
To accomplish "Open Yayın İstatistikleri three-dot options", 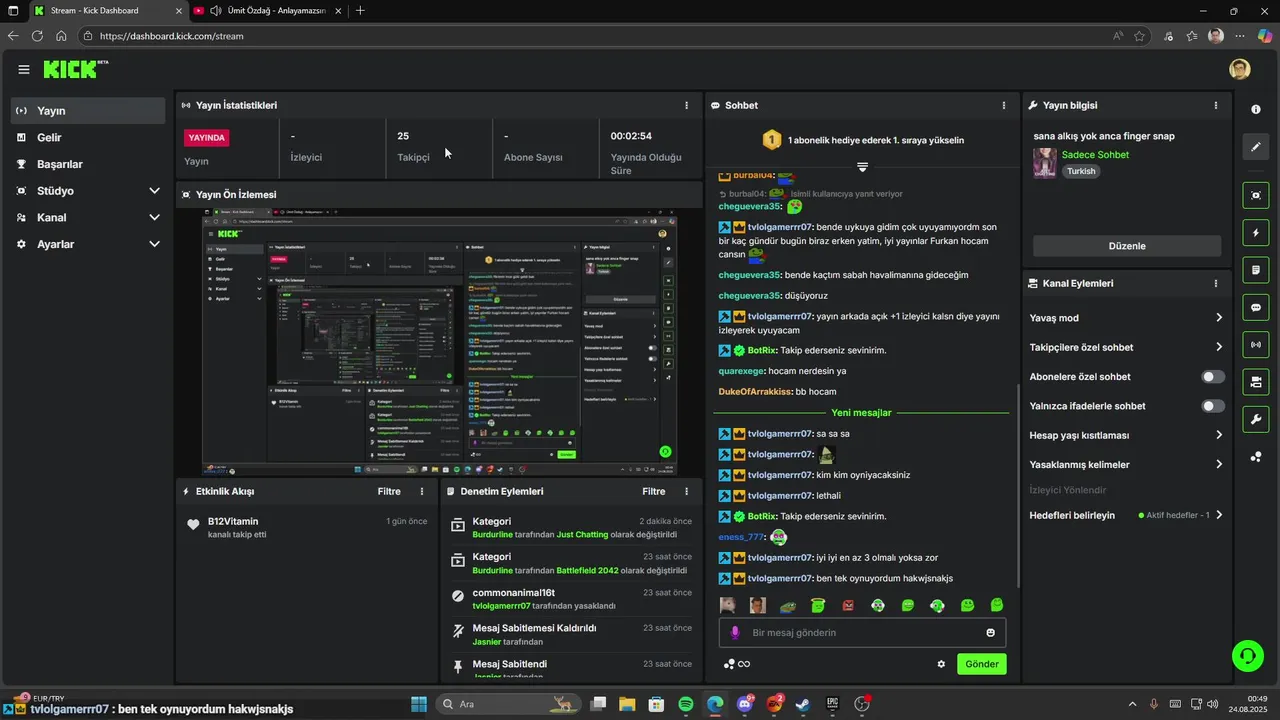I will pyautogui.click(x=686, y=105).
